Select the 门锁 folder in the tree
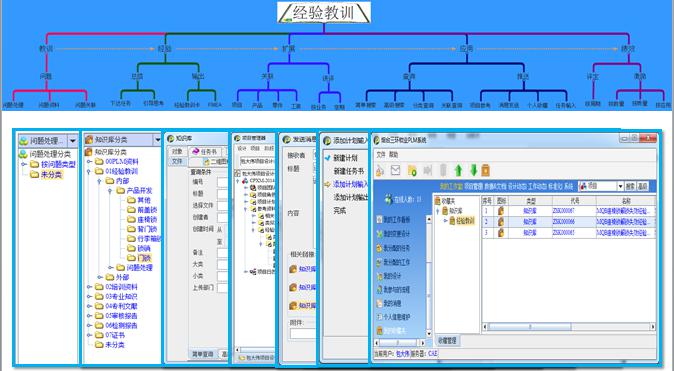This screenshot has width=674, height=371. pyautogui.click(x=144, y=258)
